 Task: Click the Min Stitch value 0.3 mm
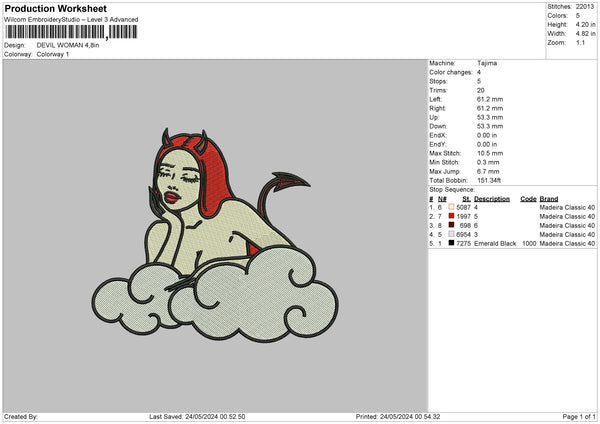pyautogui.click(x=488, y=162)
